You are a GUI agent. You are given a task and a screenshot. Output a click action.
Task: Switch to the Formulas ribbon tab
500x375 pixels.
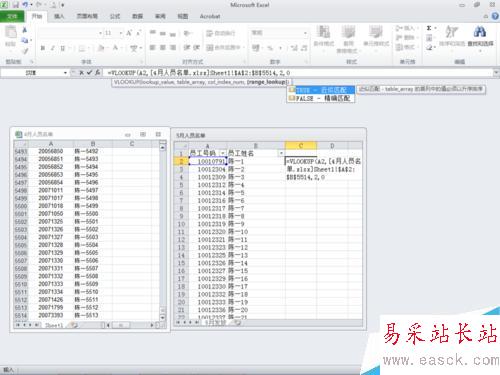115,16
